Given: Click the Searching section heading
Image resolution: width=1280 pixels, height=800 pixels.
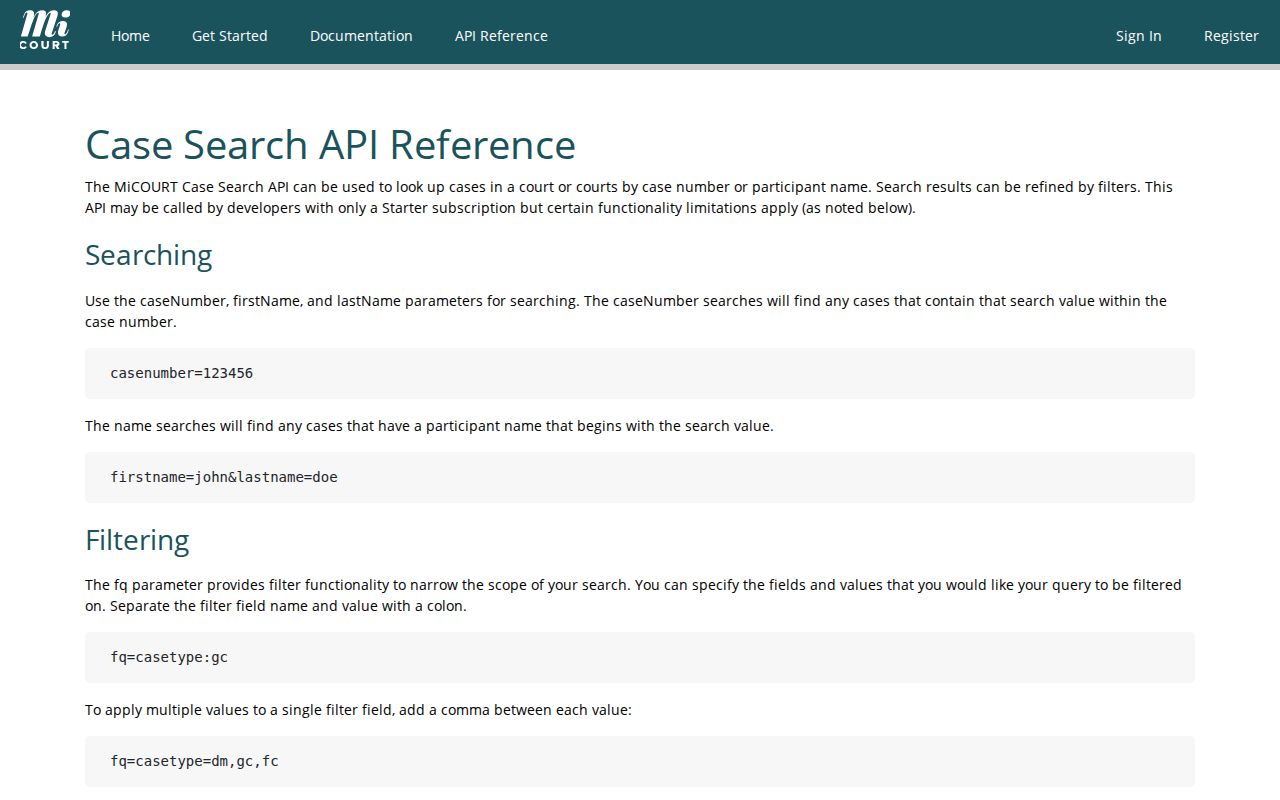Looking at the screenshot, I should (148, 255).
